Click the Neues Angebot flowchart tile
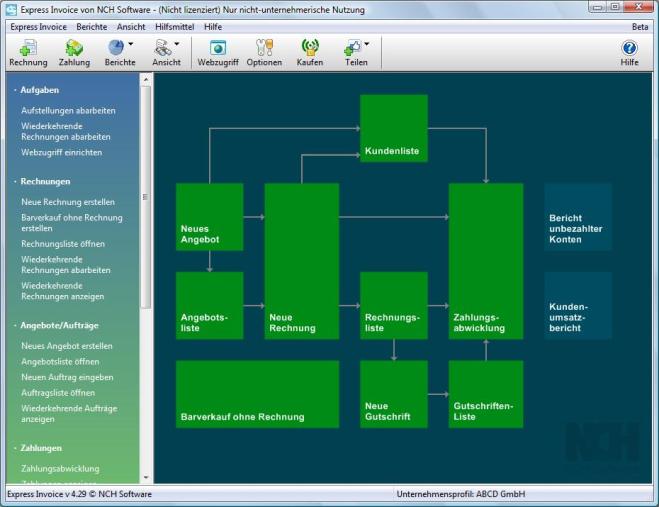 click(x=209, y=217)
